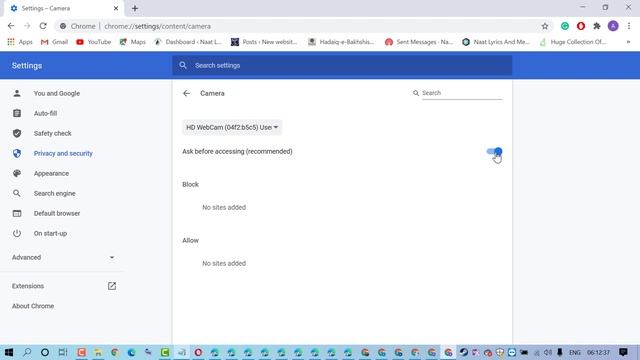Image resolution: width=640 pixels, height=360 pixels.
Task: Go back from the Camera page
Action: click(187, 93)
